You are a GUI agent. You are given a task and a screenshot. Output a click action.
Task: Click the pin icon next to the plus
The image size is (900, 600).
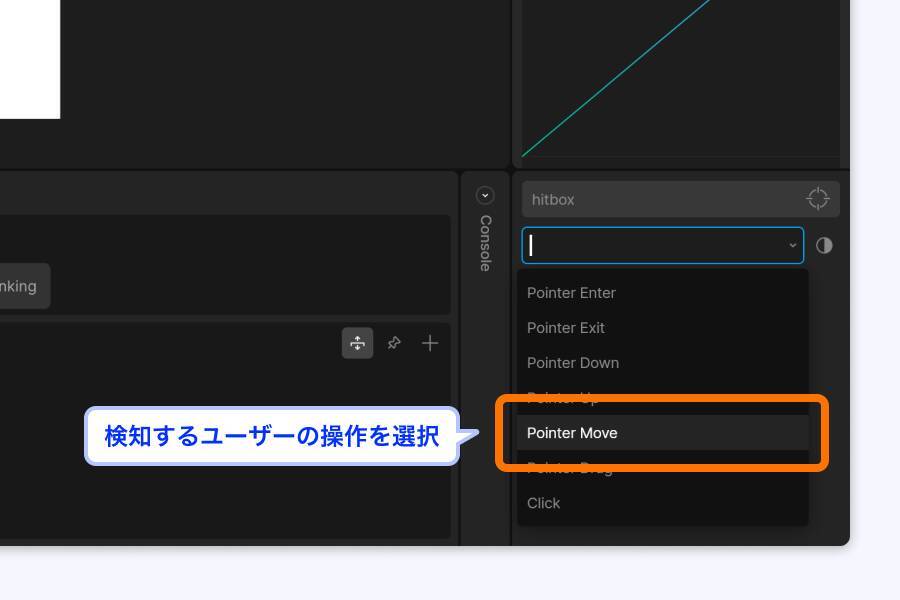pos(394,343)
